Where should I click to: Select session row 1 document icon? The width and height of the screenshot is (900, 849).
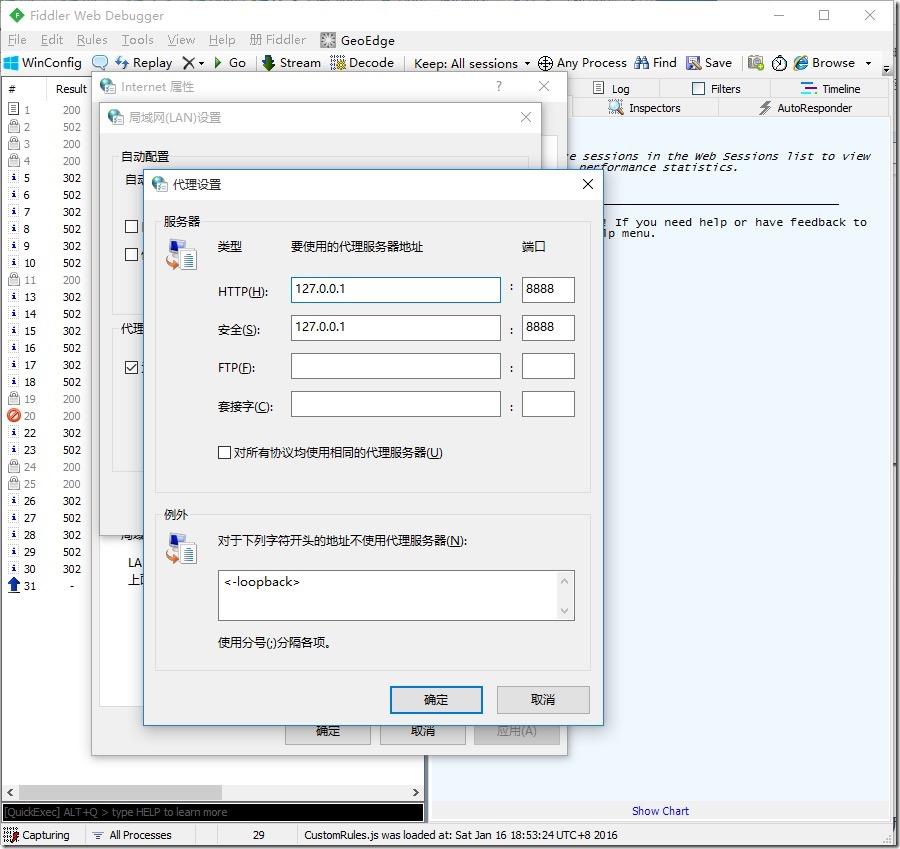coord(45,110)
